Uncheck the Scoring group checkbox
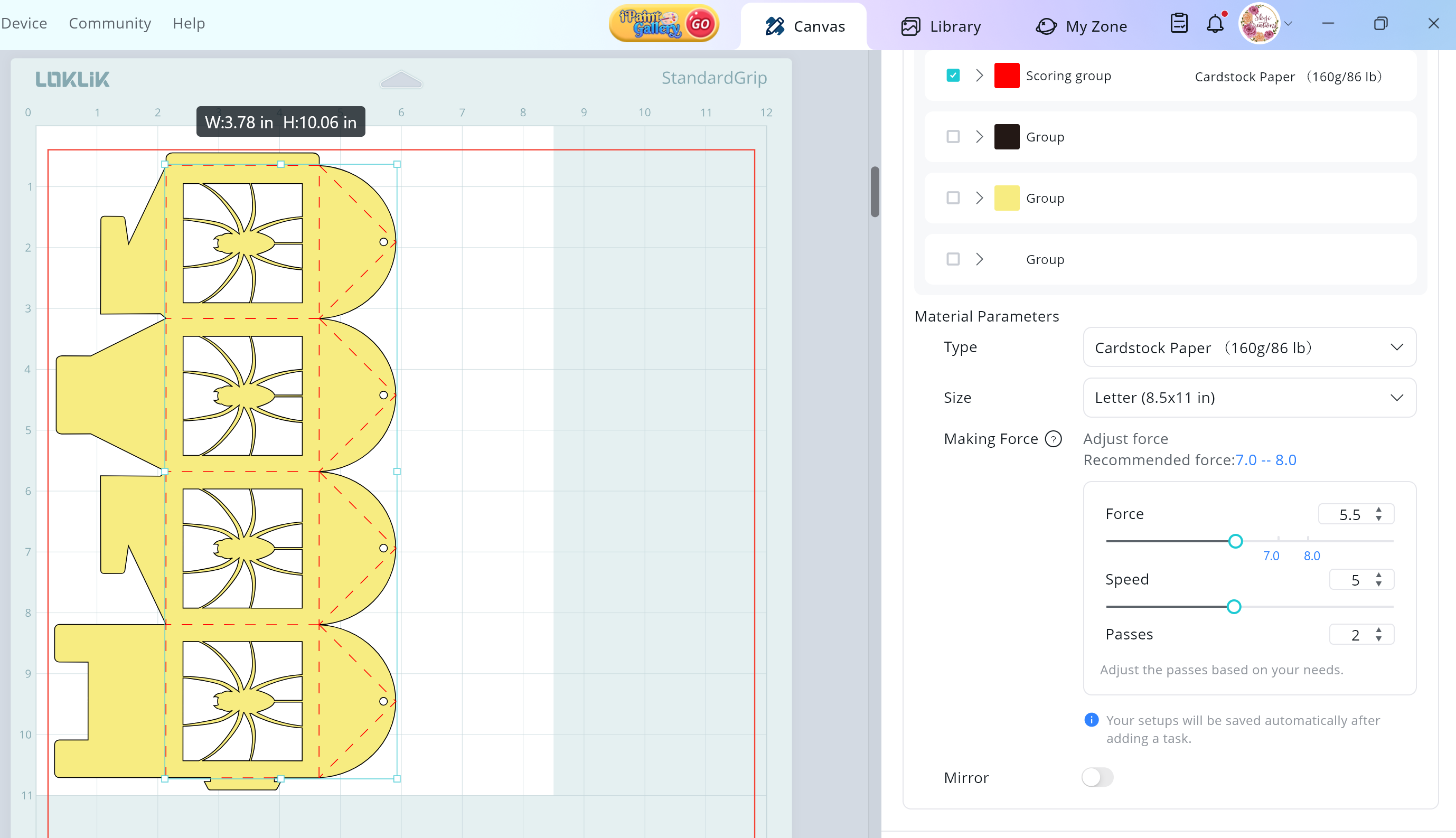 [953, 76]
